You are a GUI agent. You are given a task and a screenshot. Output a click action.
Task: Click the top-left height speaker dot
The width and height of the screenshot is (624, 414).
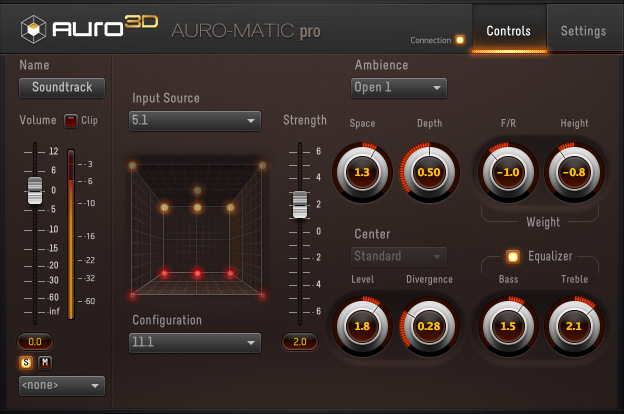[x=133, y=166]
